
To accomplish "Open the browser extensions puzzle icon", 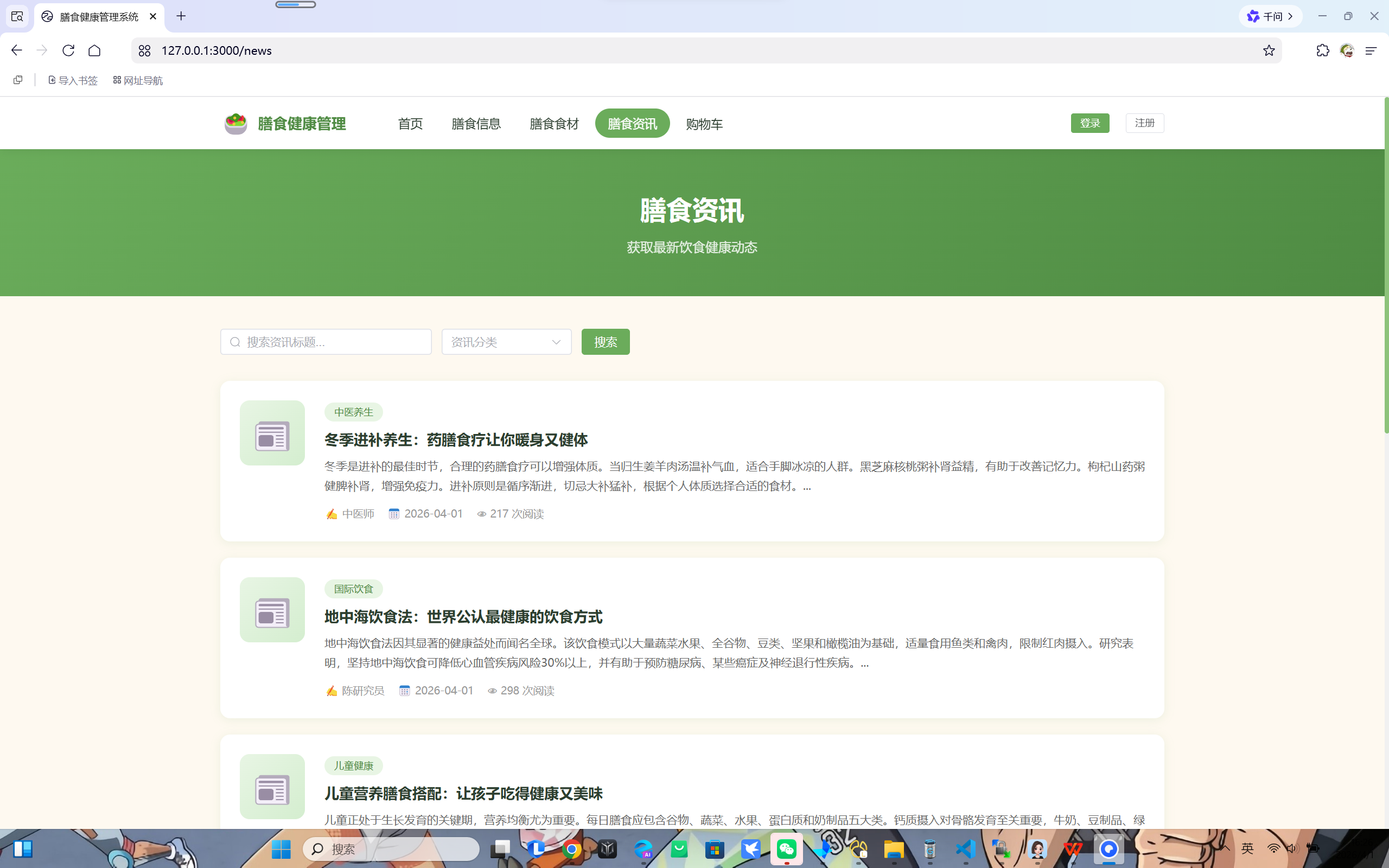I will pos(1322,50).
